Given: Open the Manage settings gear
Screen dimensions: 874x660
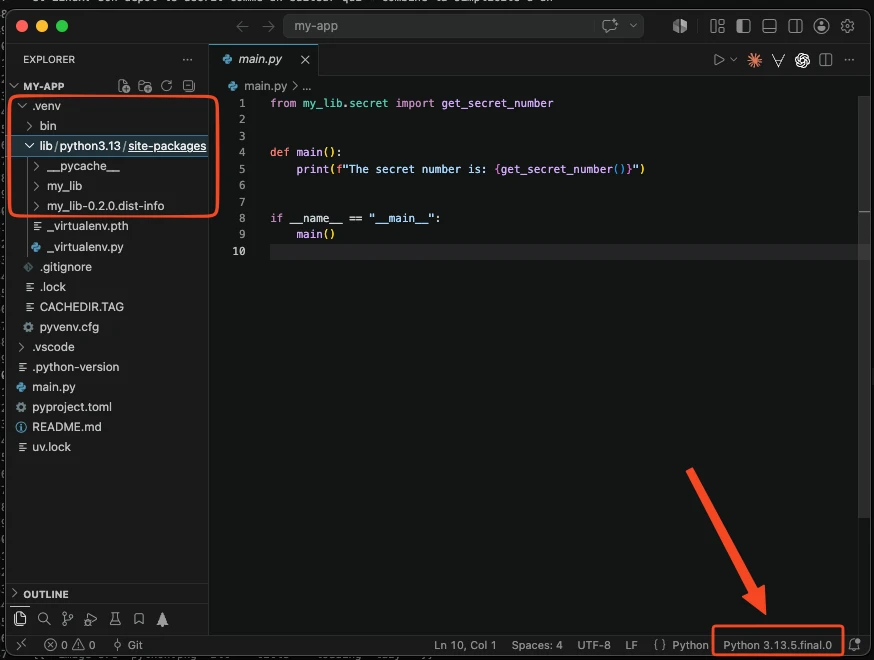Looking at the screenshot, I should [847, 26].
